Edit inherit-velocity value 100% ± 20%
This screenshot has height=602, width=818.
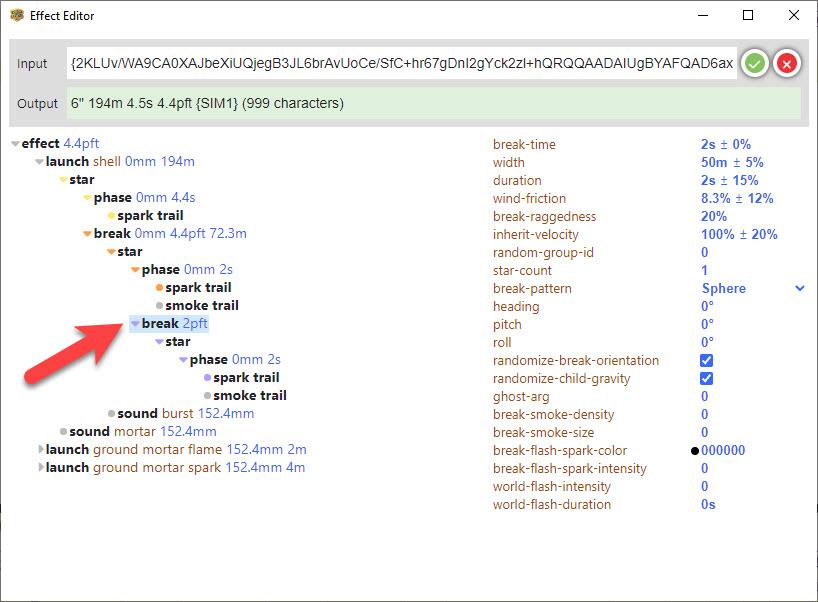coord(739,235)
